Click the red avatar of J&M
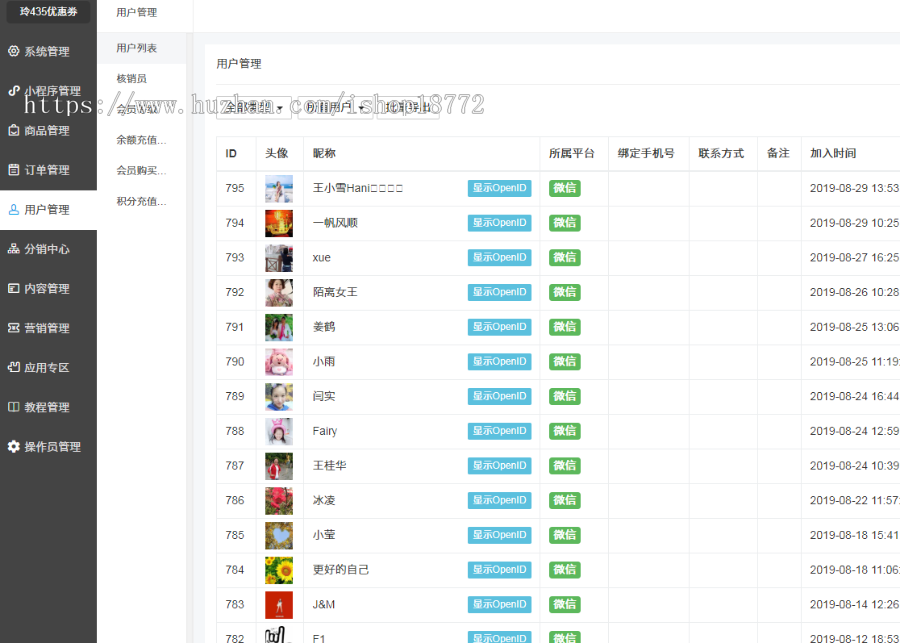Viewport: 900px width, 643px height. pyautogui.click(x=279, y=605)
